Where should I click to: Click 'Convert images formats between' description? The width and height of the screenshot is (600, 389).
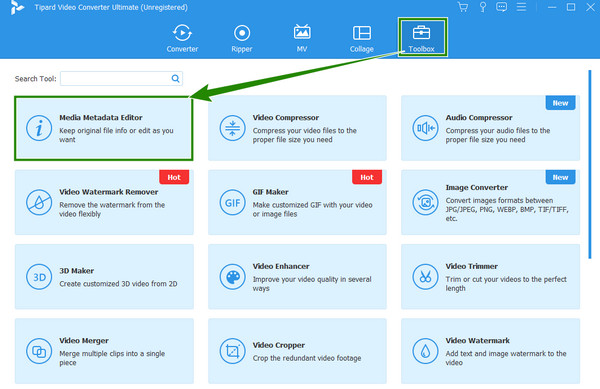tap(507, 209)
